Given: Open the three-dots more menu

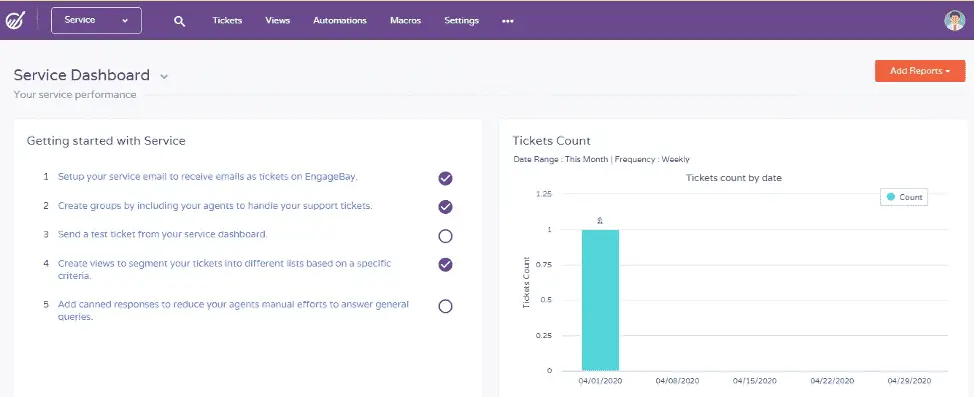Looking at the screenshot, I should (507, 21).
